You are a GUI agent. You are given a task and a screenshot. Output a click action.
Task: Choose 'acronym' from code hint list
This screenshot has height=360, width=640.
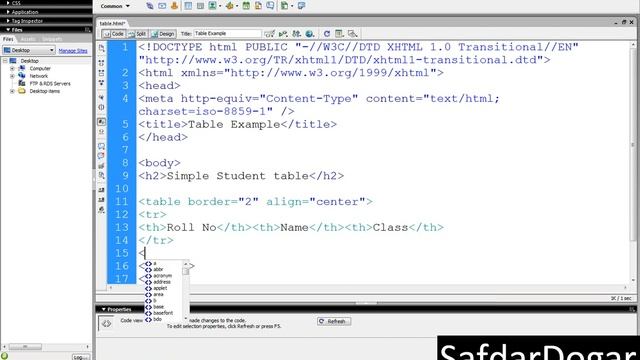pos(162,276)
